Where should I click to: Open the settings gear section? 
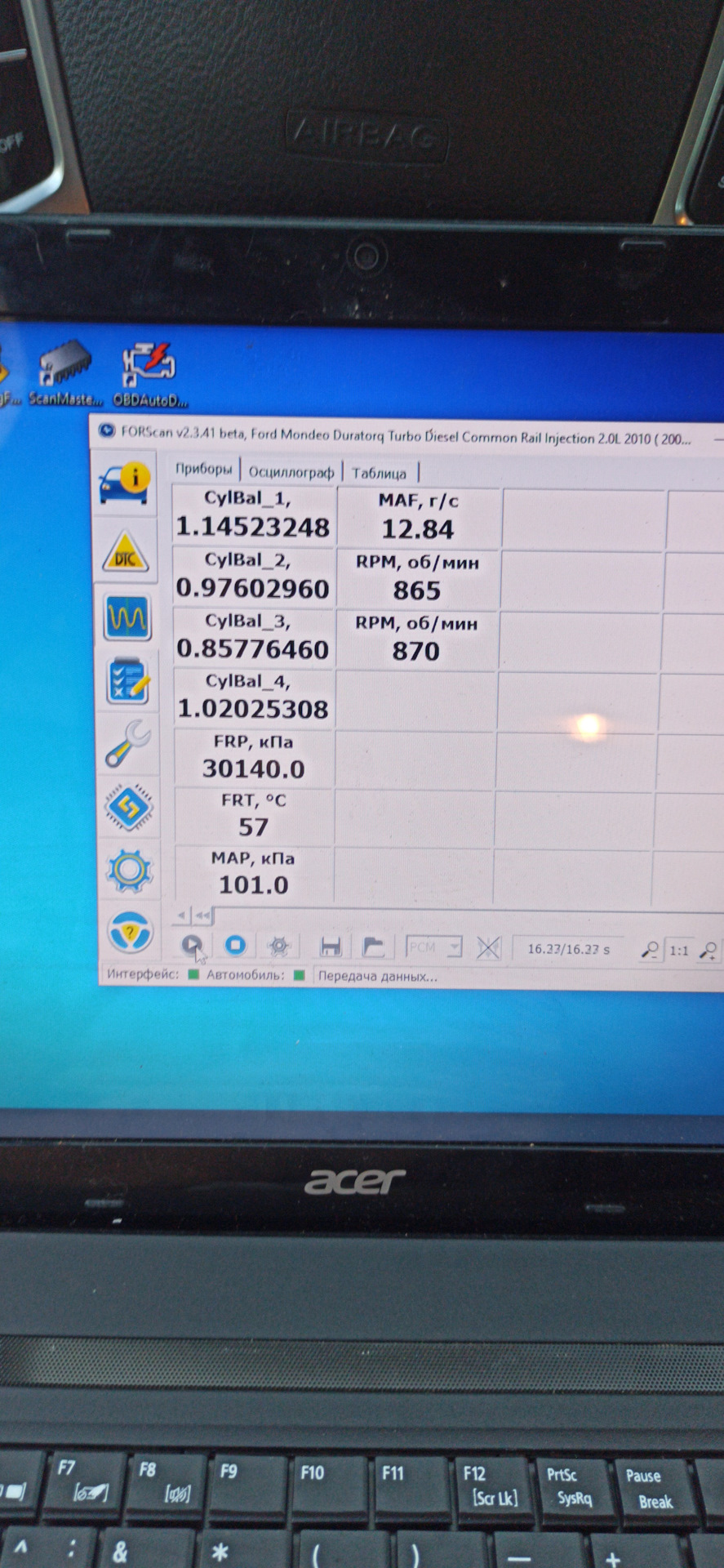tap(130, 871)
